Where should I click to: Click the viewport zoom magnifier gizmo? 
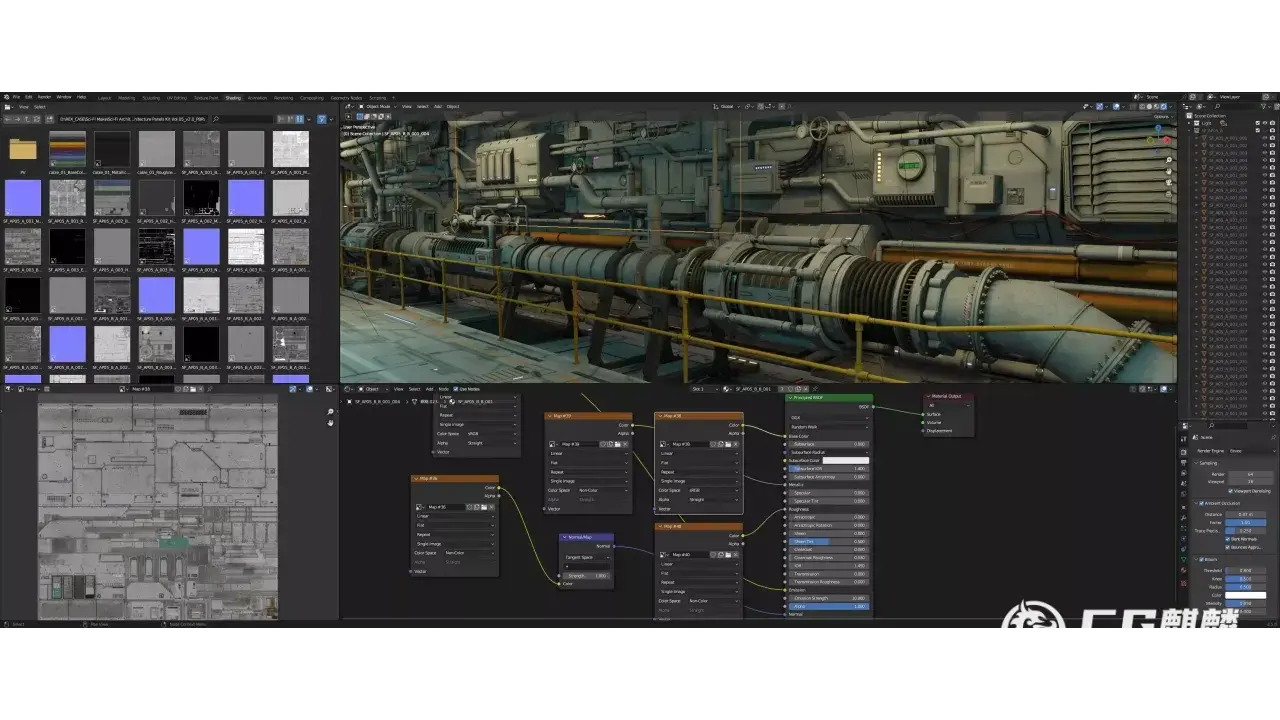tap(1168, 158)
